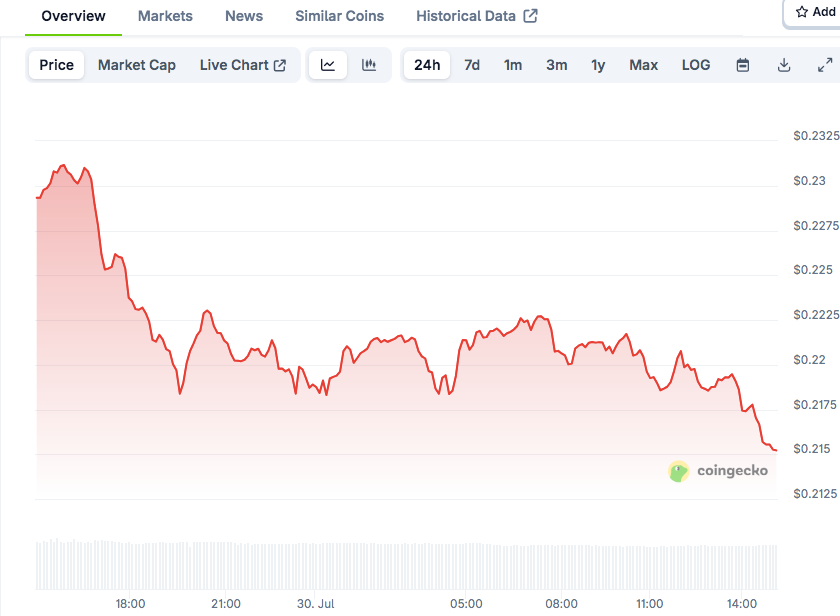Image resolution: width=840 pixels, height=616 pixels.
Task: Switch to line chart view icon
Action: pyautogui.click(x=328, y=65)
